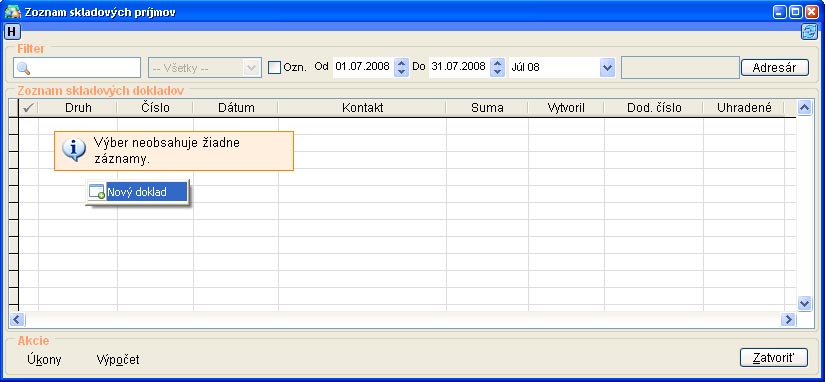Click the Nový doklad document icon
Screen dimensions: 825x382
click(97, 192)
